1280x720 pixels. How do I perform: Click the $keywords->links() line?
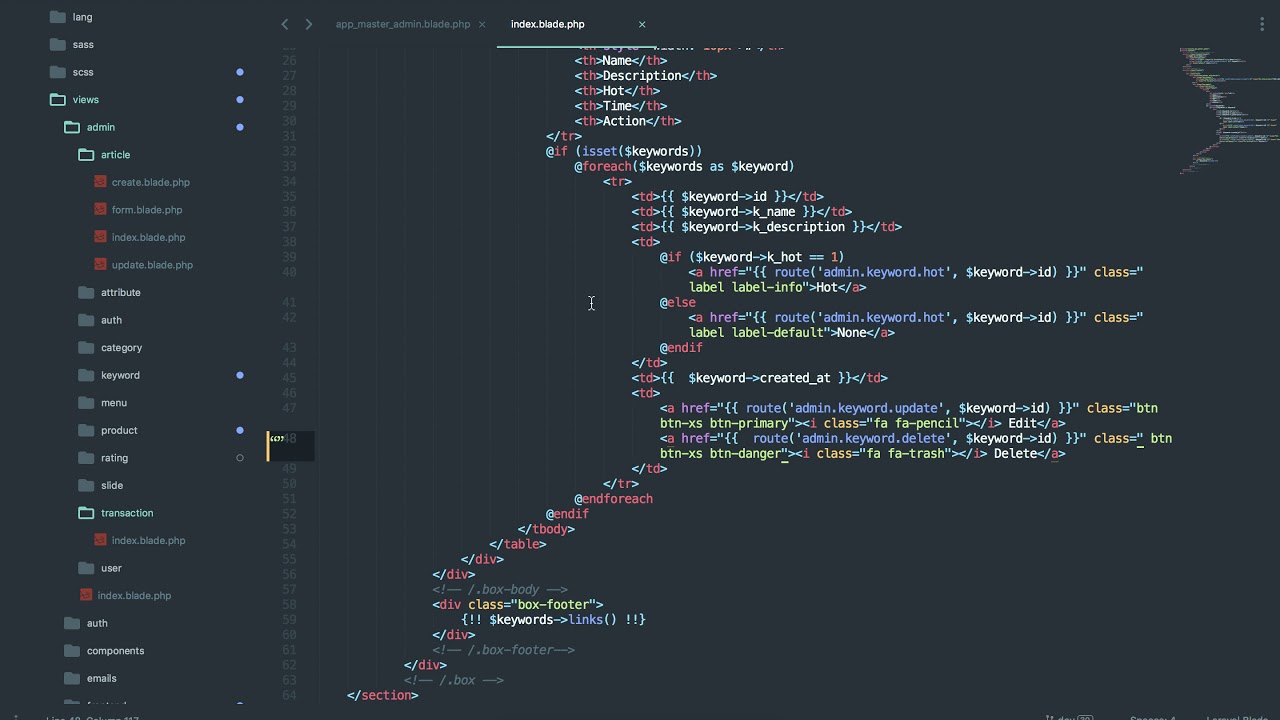point(553,620)
